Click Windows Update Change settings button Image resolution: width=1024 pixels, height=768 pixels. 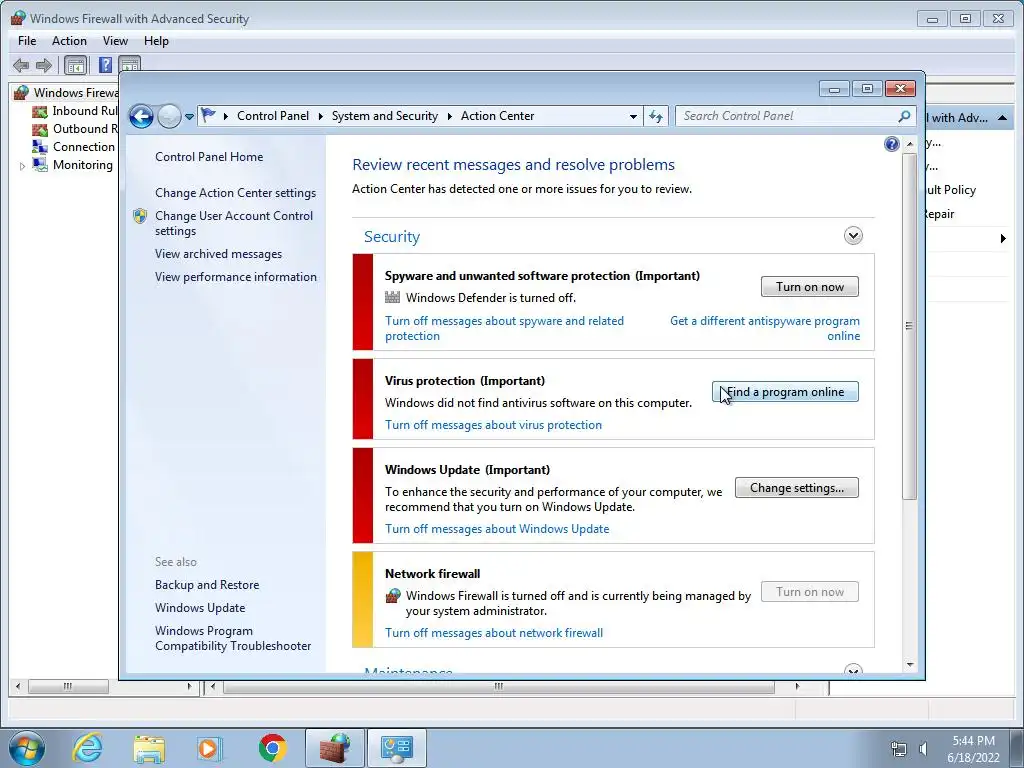click(797, 488)
